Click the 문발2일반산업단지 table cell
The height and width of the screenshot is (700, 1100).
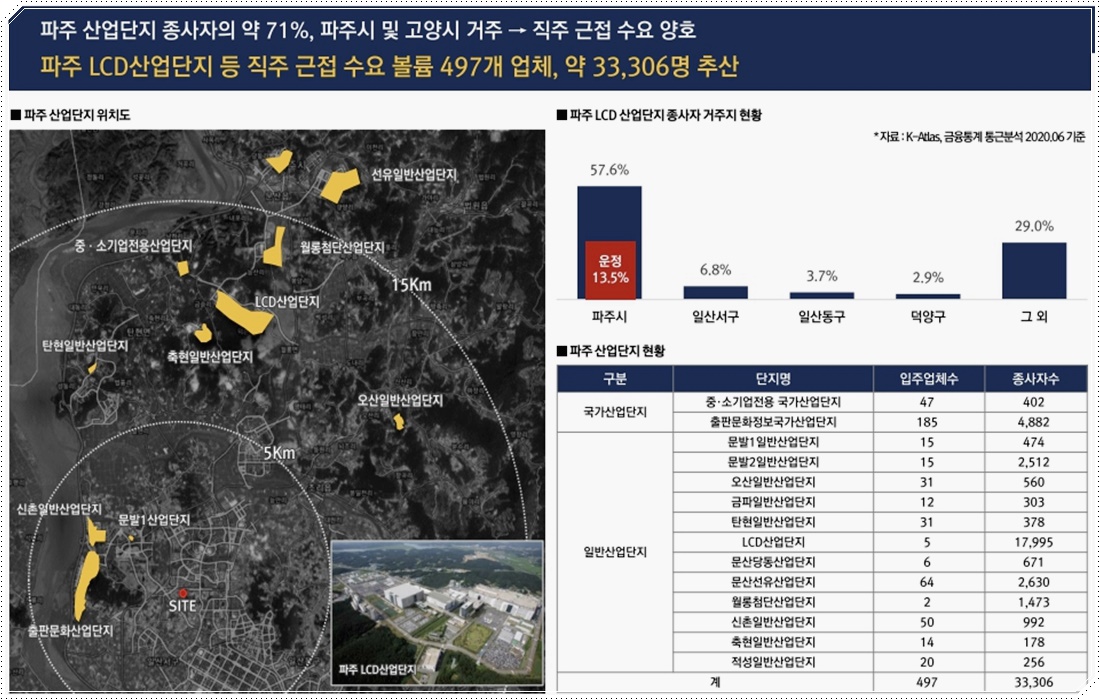tap(773, 462)
